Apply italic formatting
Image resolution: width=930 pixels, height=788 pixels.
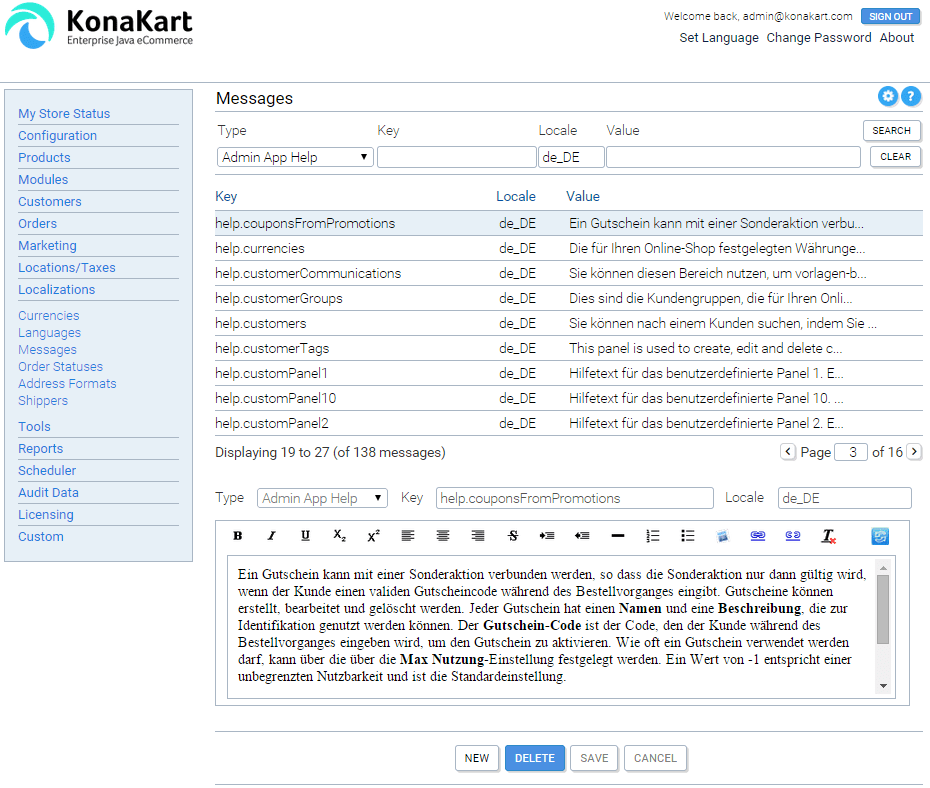point(271,536)
